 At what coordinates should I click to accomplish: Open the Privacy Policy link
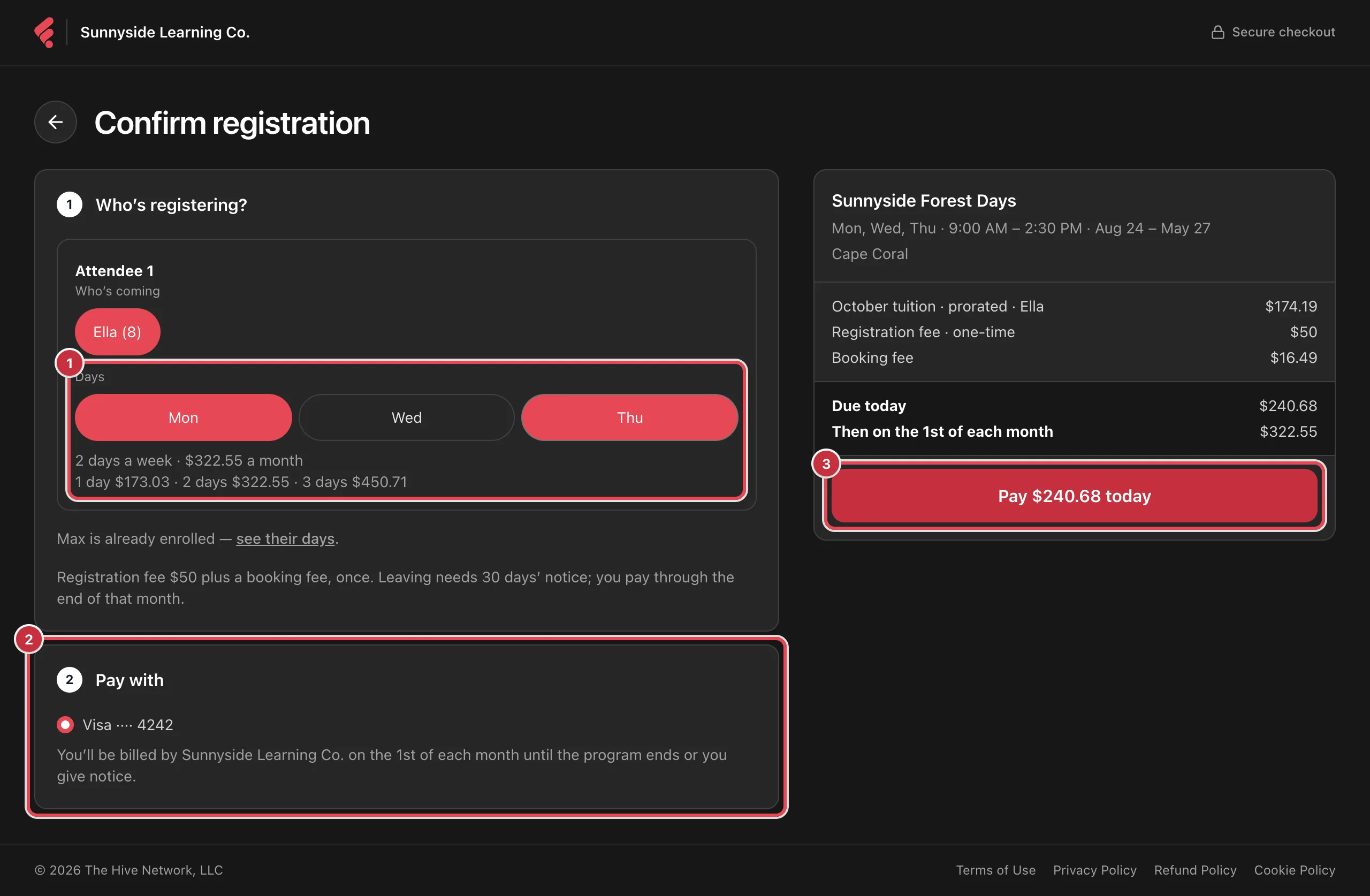tap(1094, 870)
